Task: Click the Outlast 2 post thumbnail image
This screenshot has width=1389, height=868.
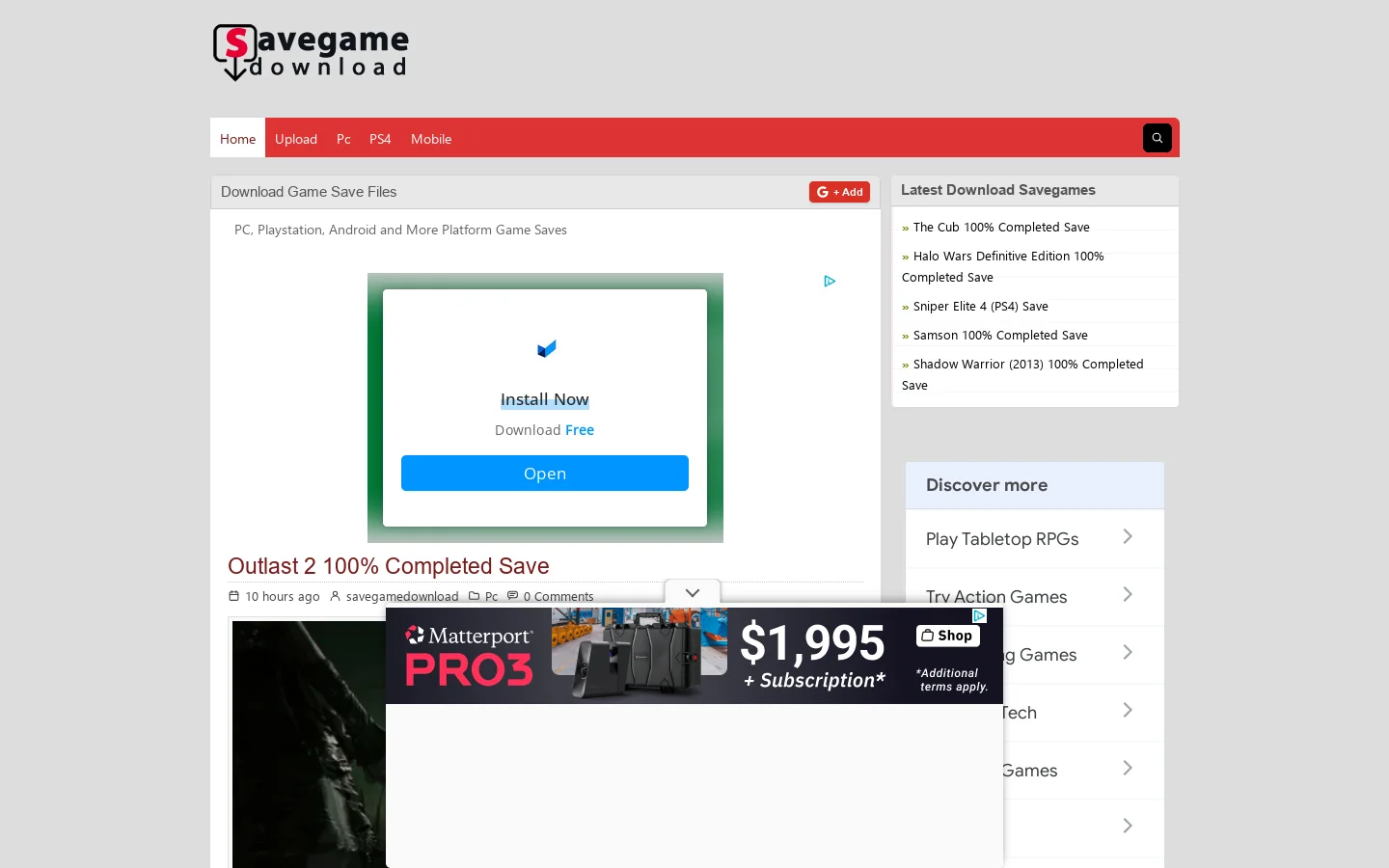Action: point(309,745)
